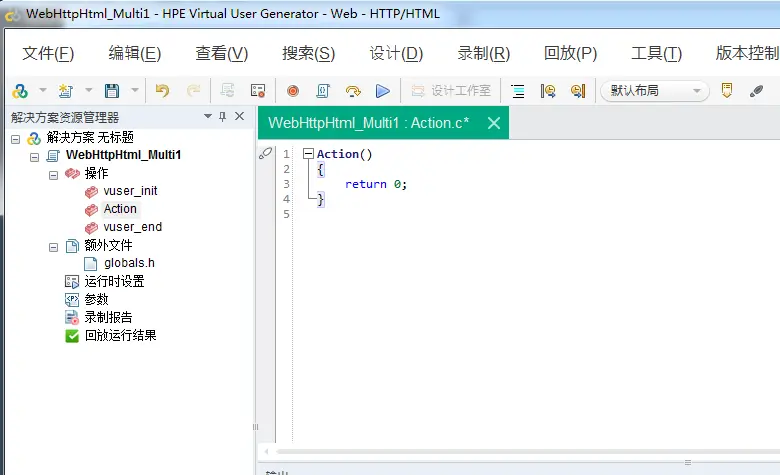Collapse the 解决方案 无标题 root node
This screenshot has width=780, height=475.
pos(15,139)
